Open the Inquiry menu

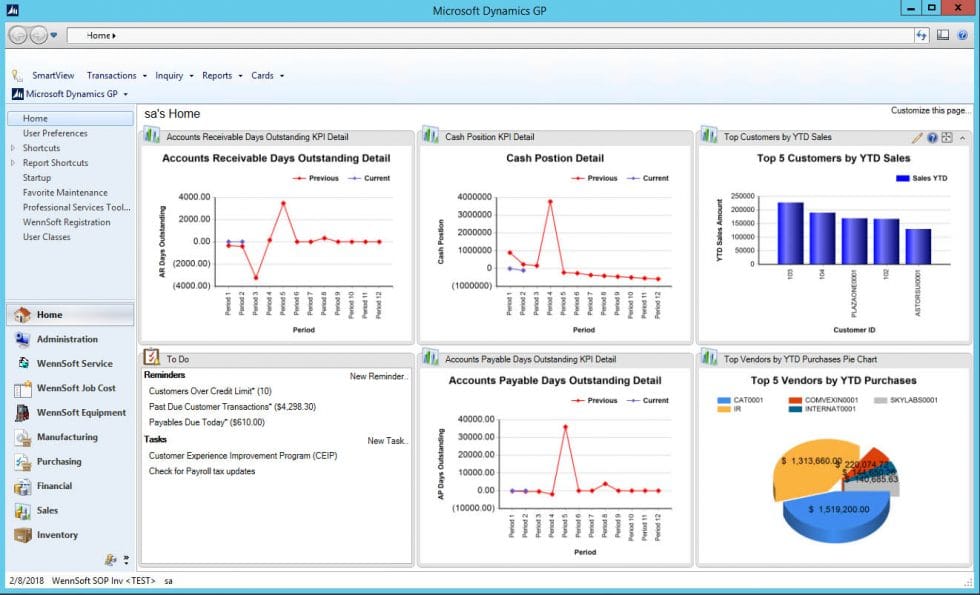(x=171, y=75)
